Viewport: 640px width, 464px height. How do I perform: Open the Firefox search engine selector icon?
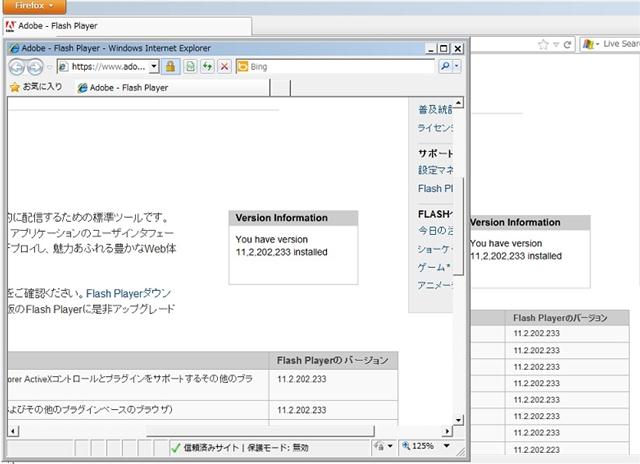(x=591, y=44)
